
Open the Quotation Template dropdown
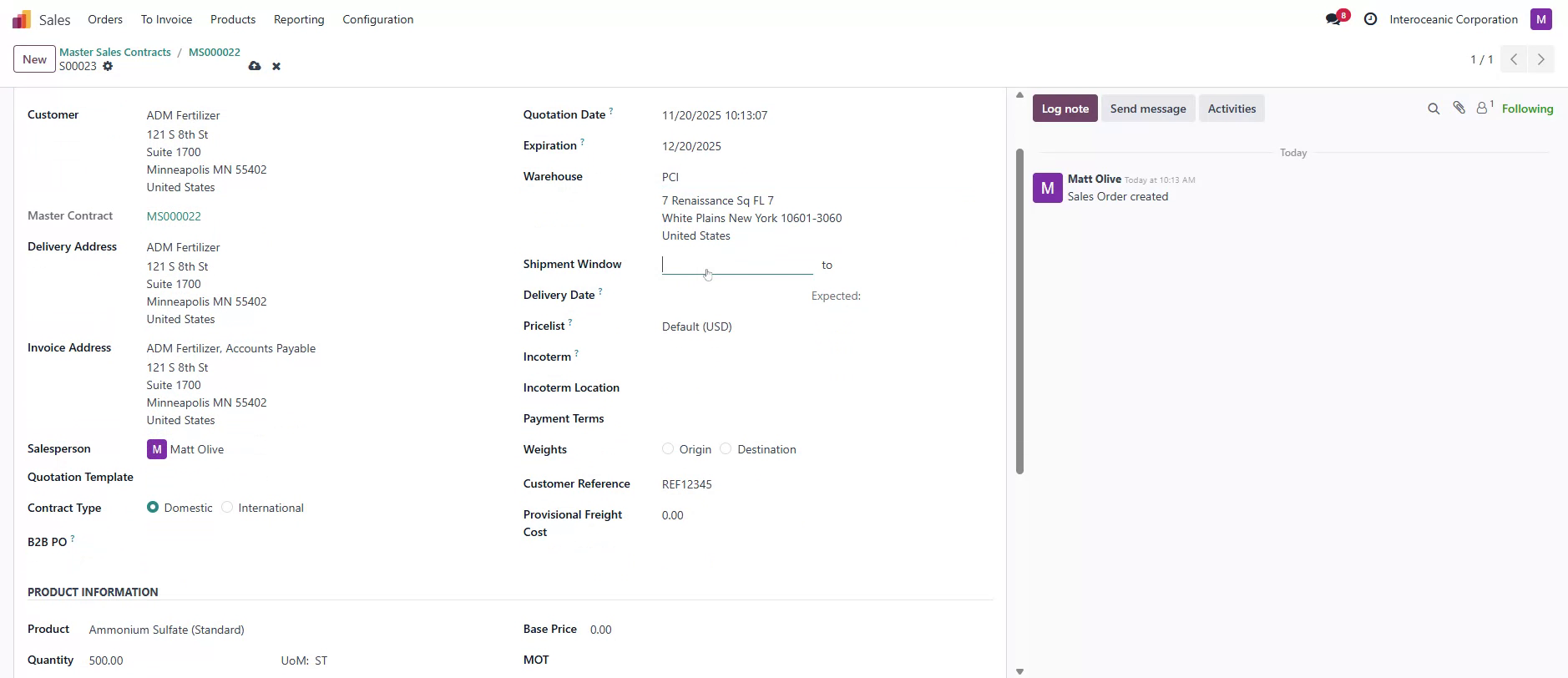[x=321, y=478]
